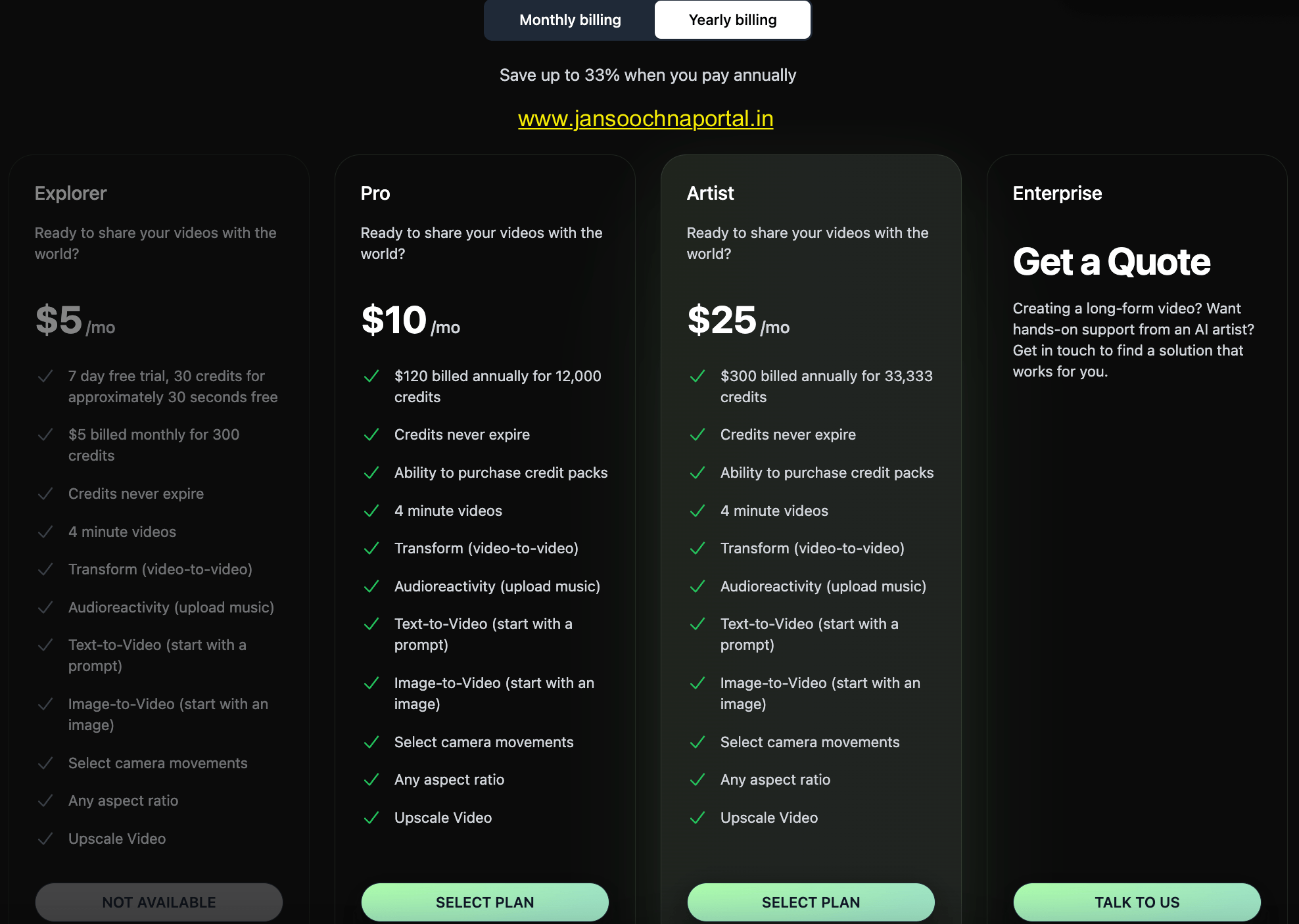Click checkmark beside Artist 'Select camera movements'
The image size is (1299, 924).
697,742
